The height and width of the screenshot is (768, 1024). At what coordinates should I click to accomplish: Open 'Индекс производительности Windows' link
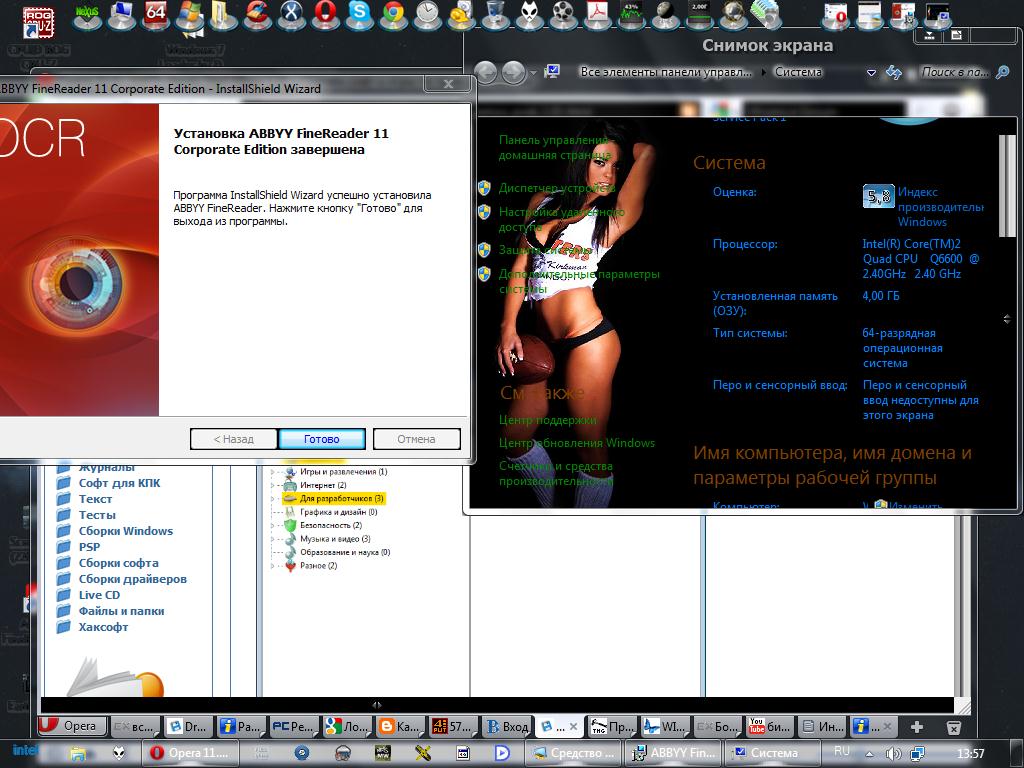[x=940, y=206]
